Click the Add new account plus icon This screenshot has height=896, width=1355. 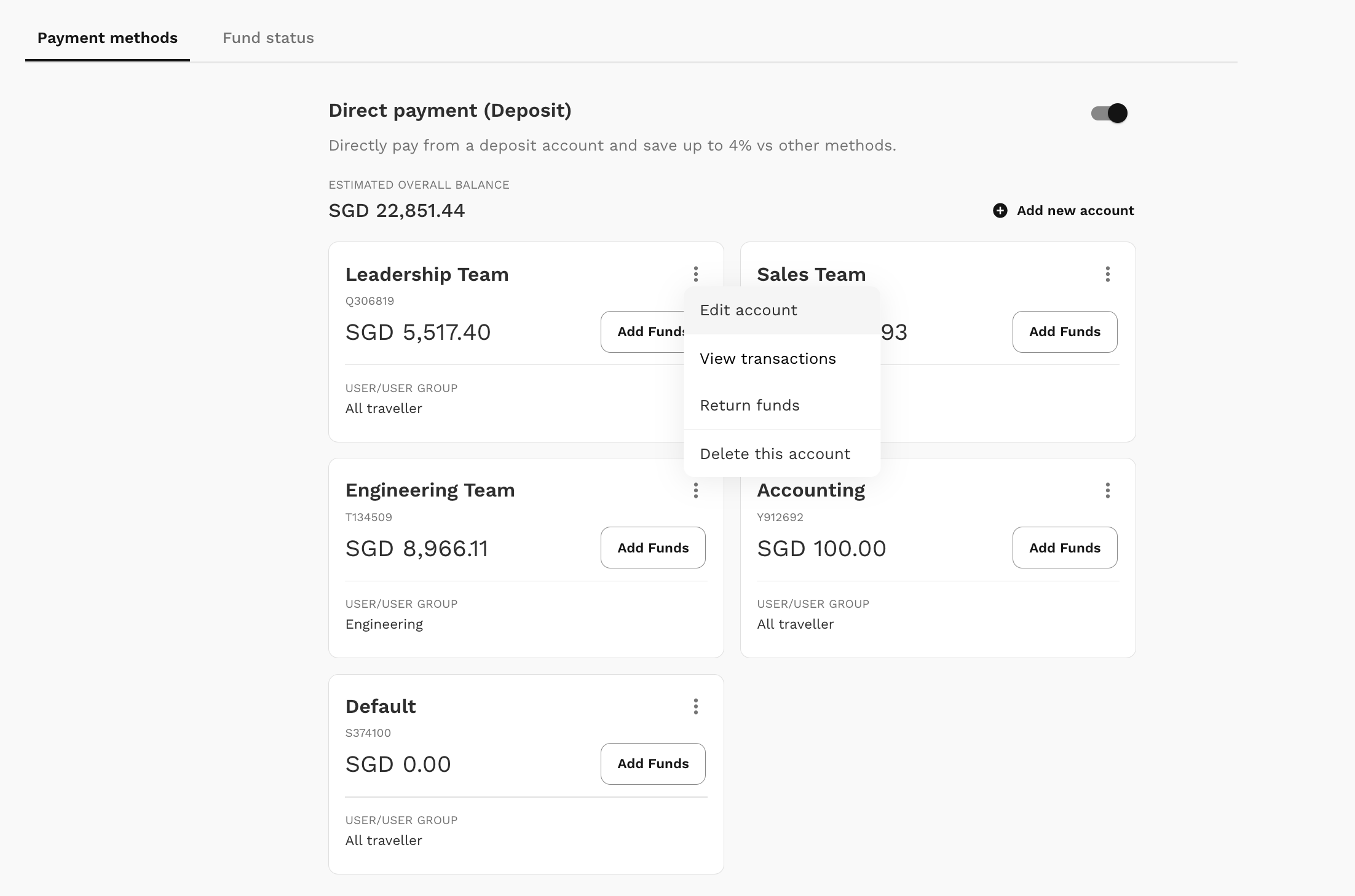click(999, 210)
